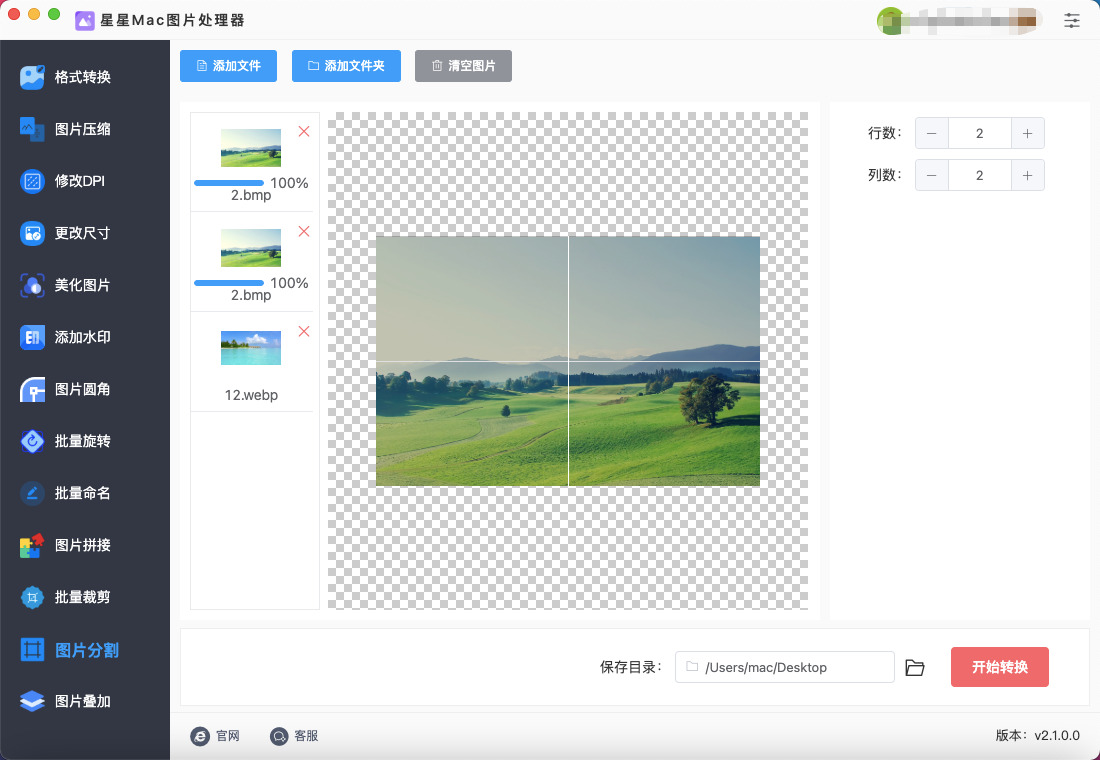Viewport: 1100px width, 760px height.
Task: Click the app logo in the title bar
Action: tap(85, 20)
